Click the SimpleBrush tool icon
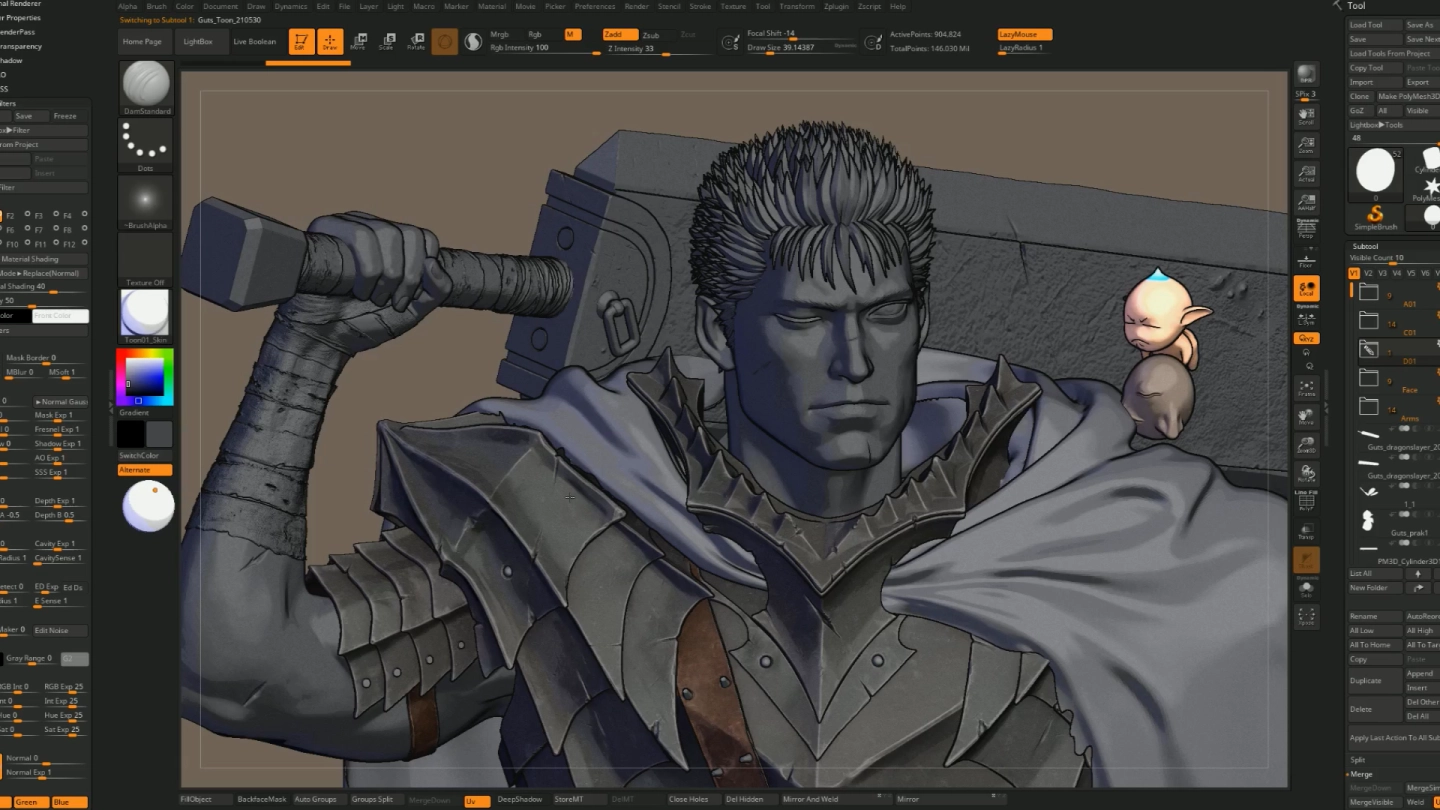Viewport: 1440px width, 810px height. tap(1375, 217)
